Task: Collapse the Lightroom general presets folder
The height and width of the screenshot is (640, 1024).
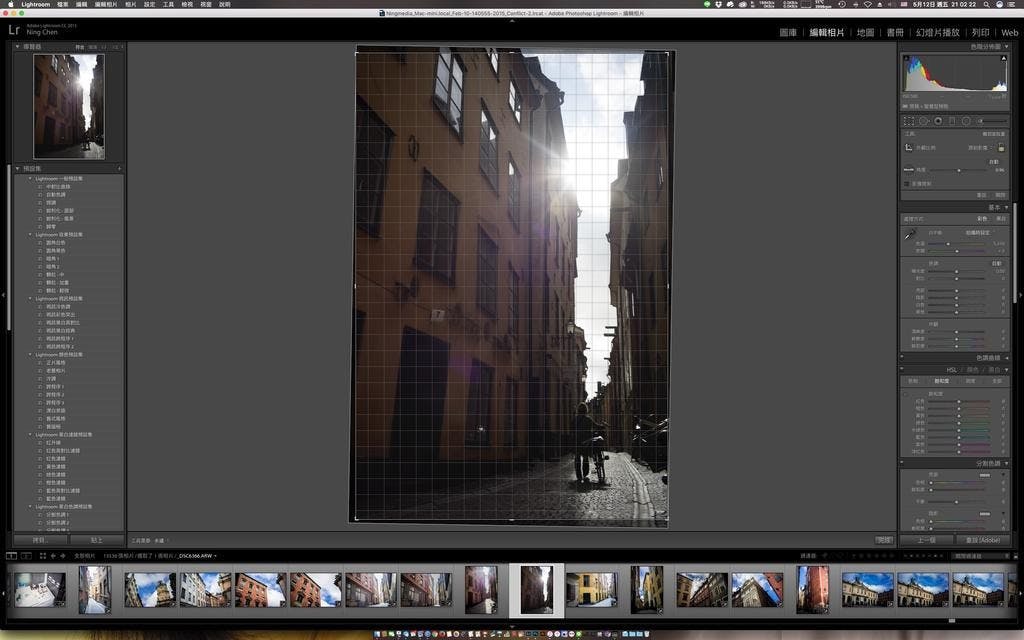Action: click(x=30, y=179)
